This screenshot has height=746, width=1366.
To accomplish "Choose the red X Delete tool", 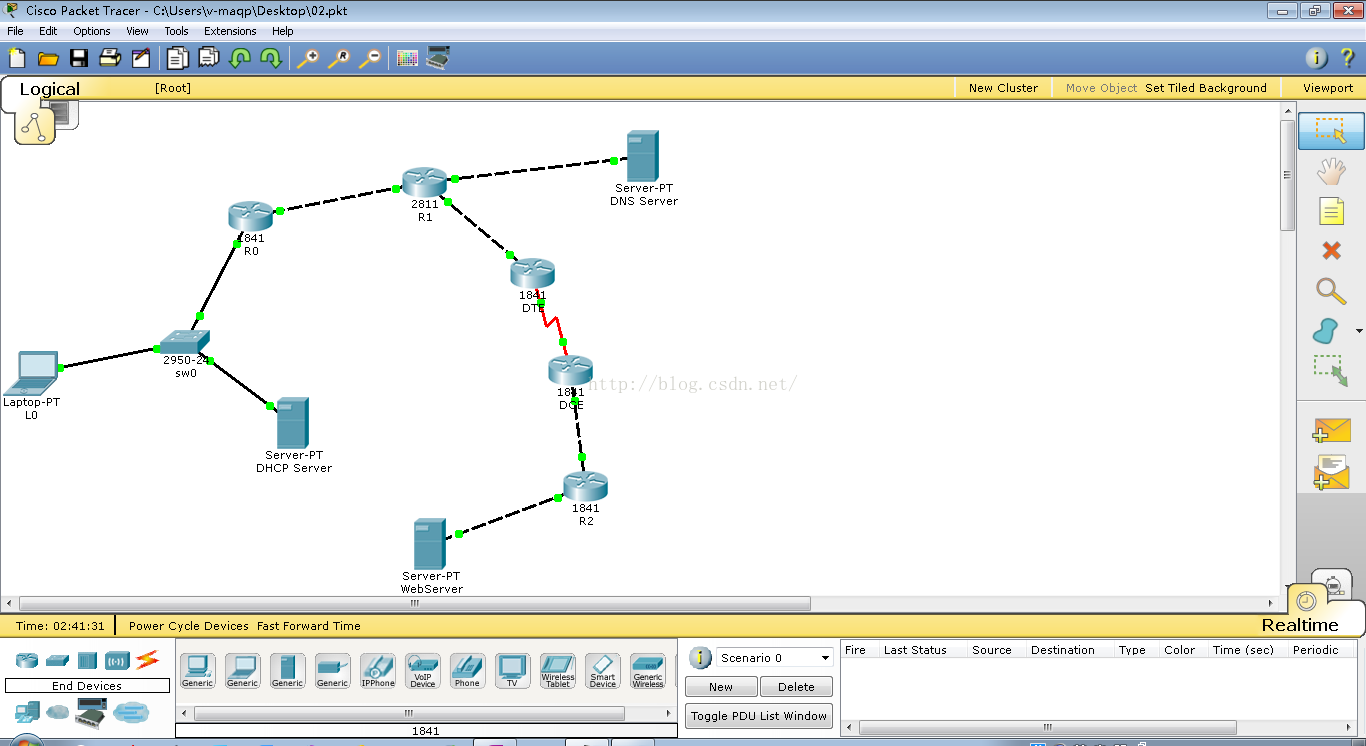I will pos(1331,251).
